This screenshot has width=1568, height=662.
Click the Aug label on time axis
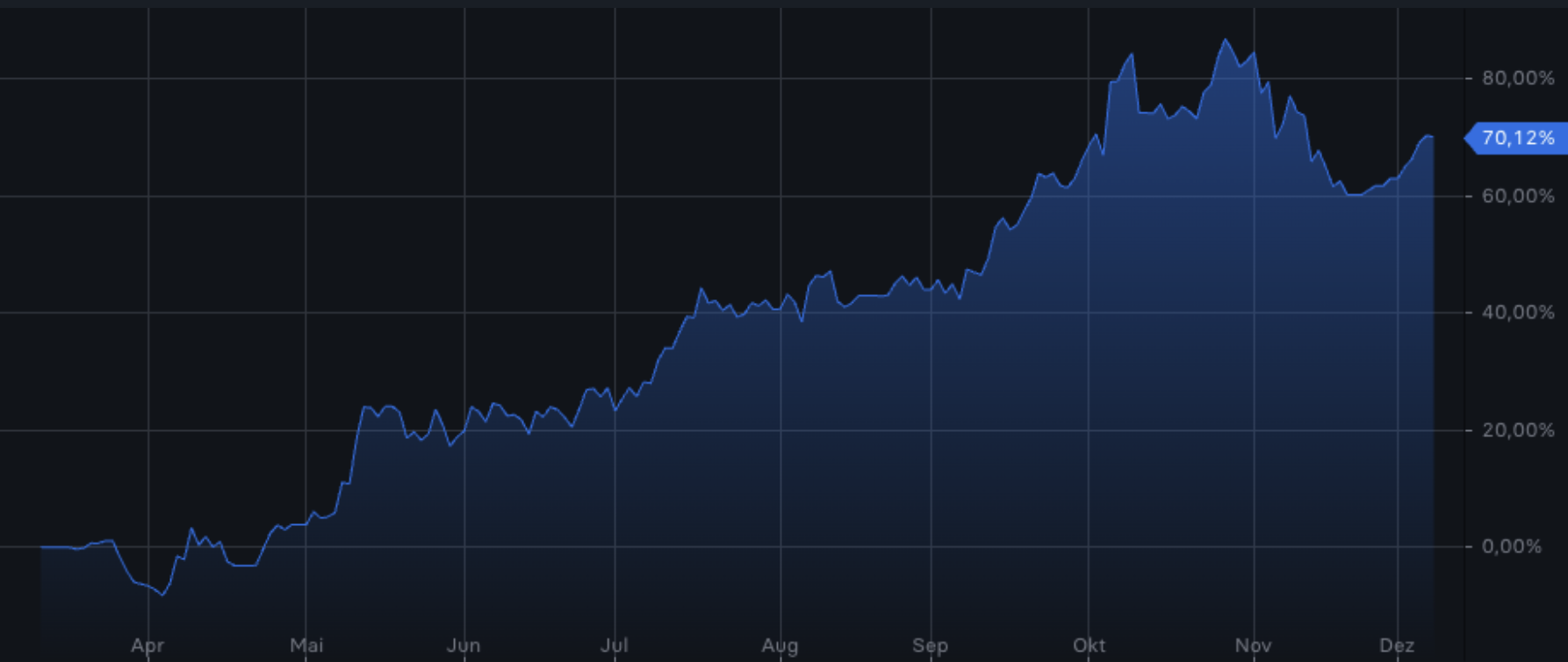(780, 646)
